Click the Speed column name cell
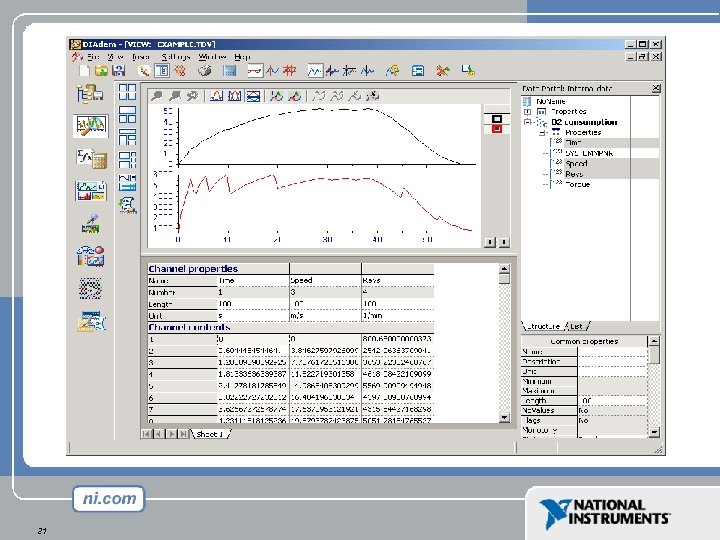 click(325, 280)
